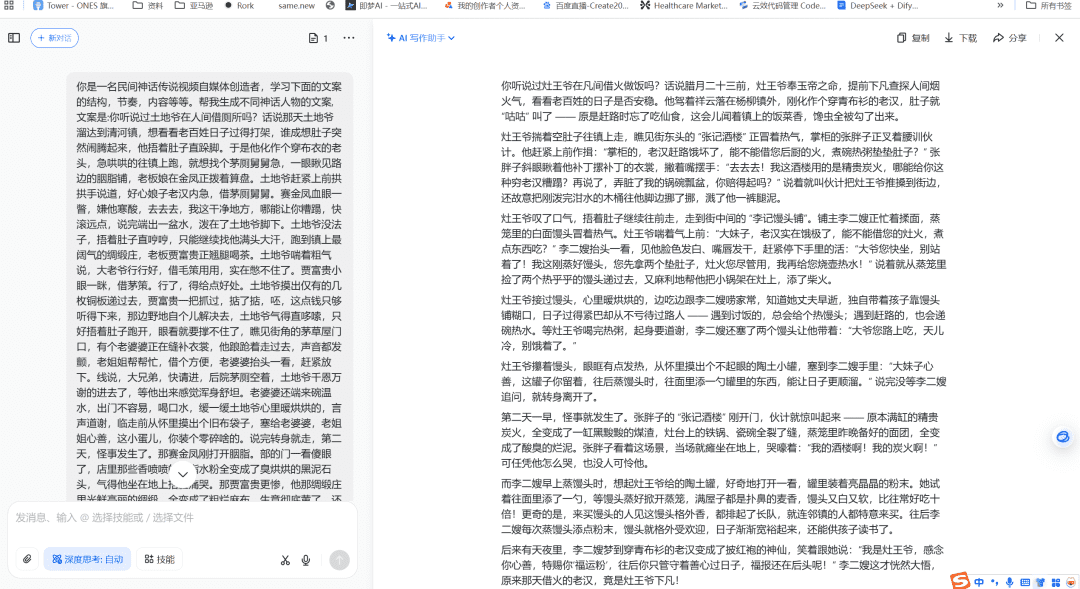This screenshot has height=589, width=1080.
Task: Open the 亚马逊 bookmarks folder
Action: (194, 6)
